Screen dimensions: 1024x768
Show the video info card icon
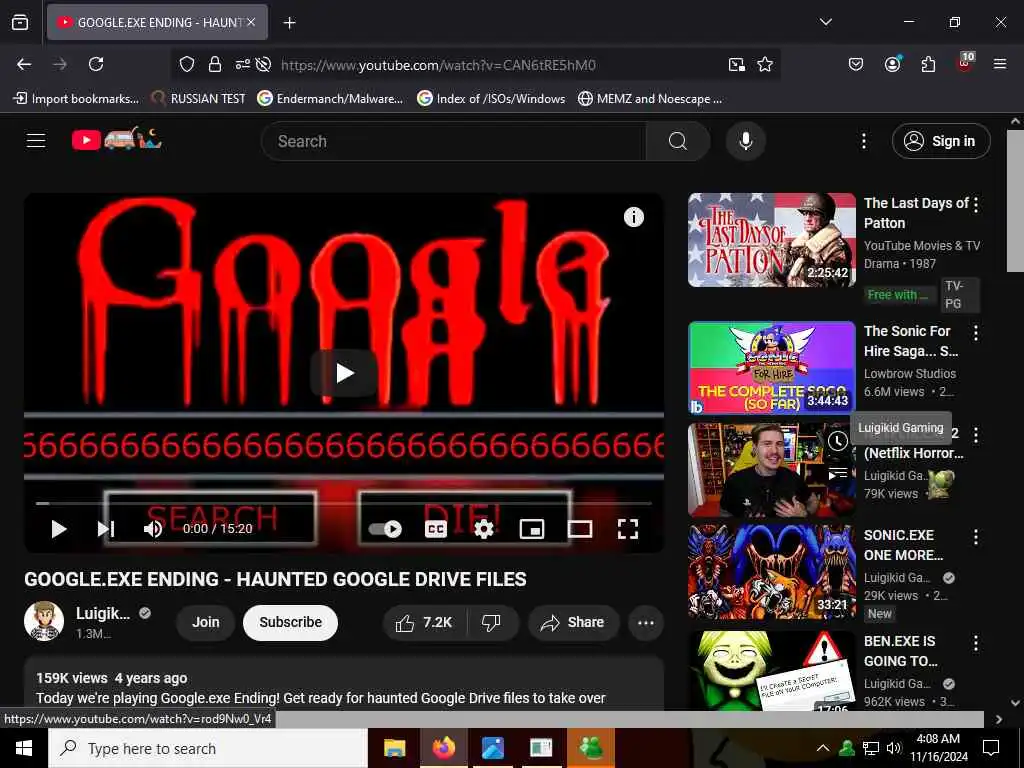pyautogui.click(x=633, y=217)
